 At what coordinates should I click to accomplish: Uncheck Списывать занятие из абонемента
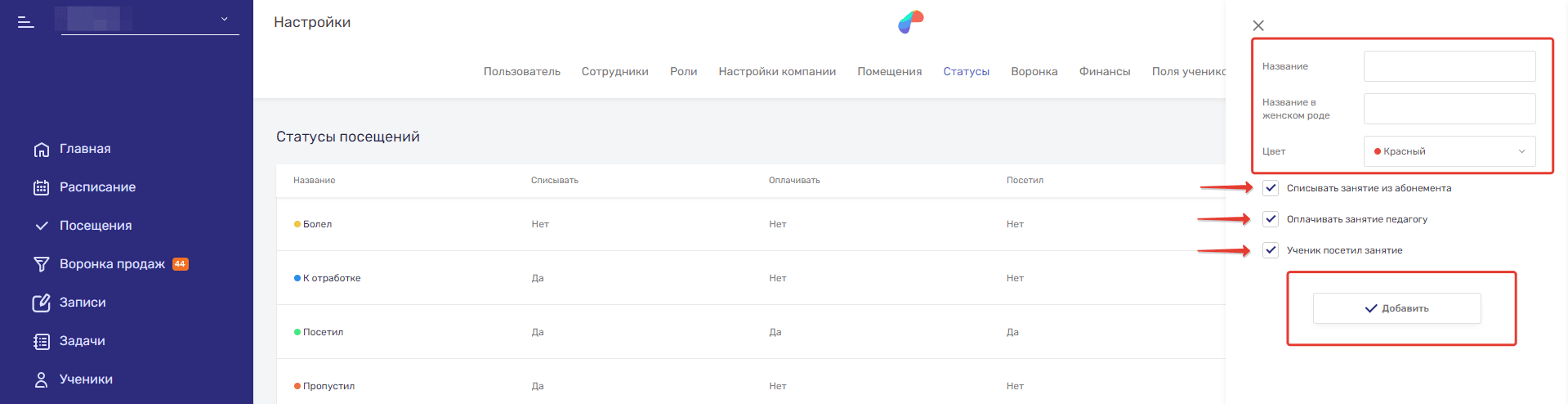point(1271,188)
